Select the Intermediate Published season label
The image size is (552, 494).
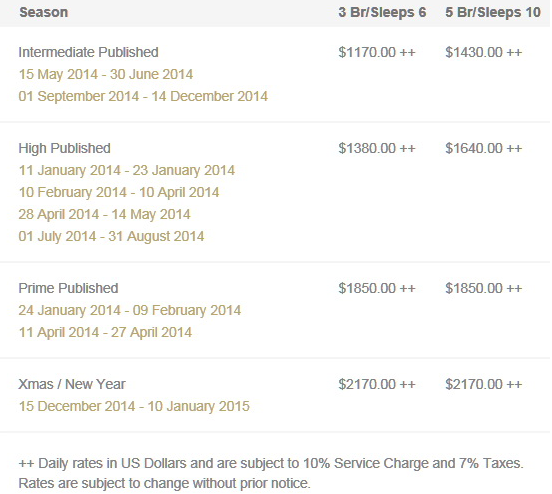pos(88,52)
